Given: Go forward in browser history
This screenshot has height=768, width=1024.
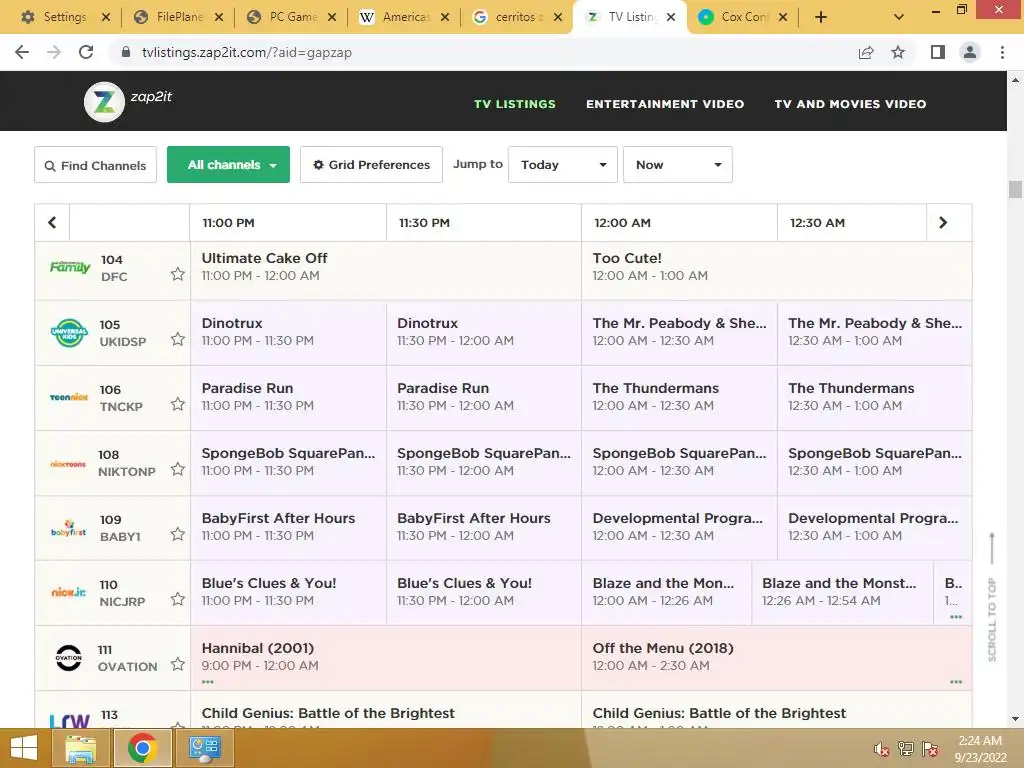Looking at the screenshot, I should (x=54, y=52).
